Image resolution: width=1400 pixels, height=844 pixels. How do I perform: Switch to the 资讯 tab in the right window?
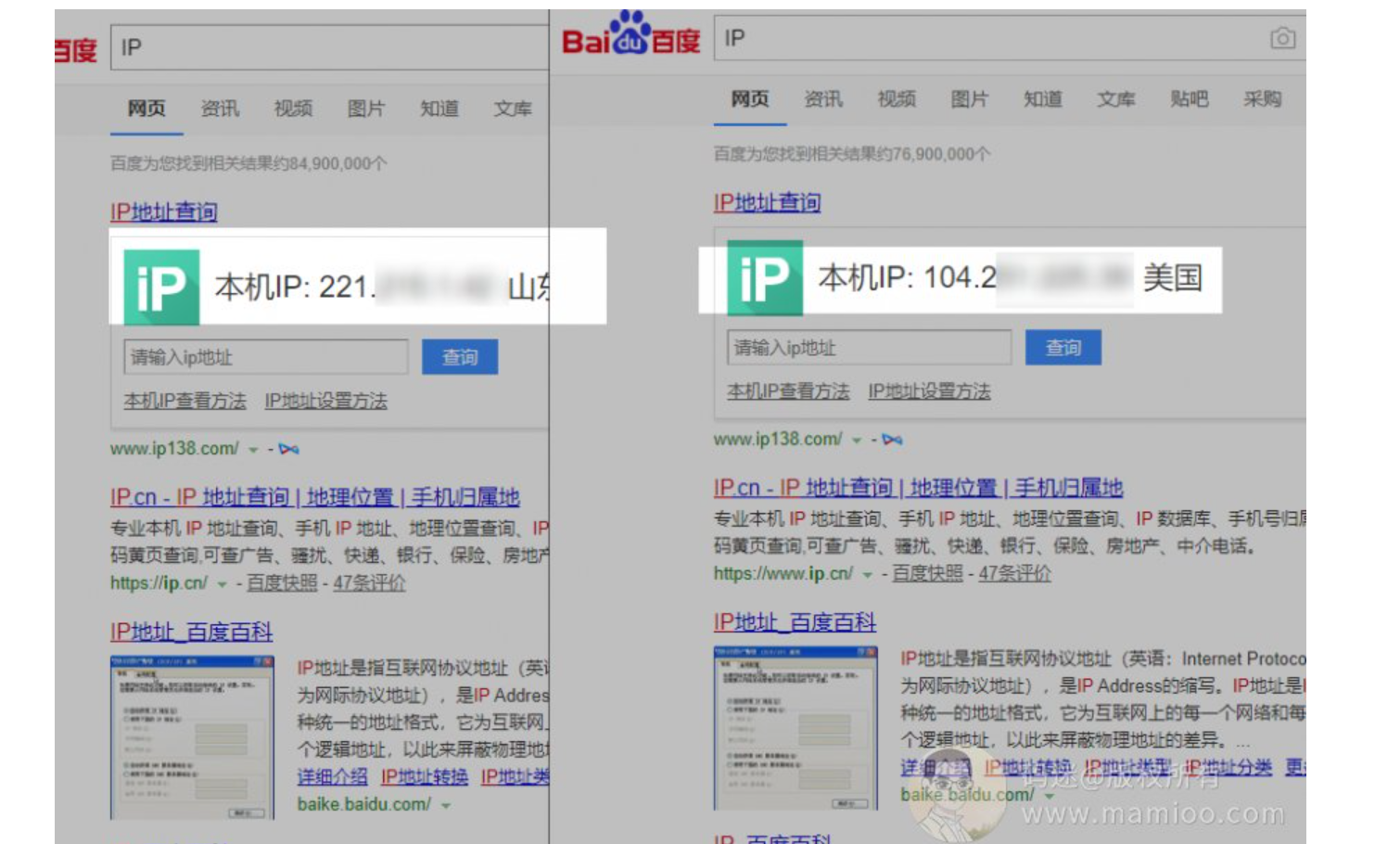coord(823,99)
